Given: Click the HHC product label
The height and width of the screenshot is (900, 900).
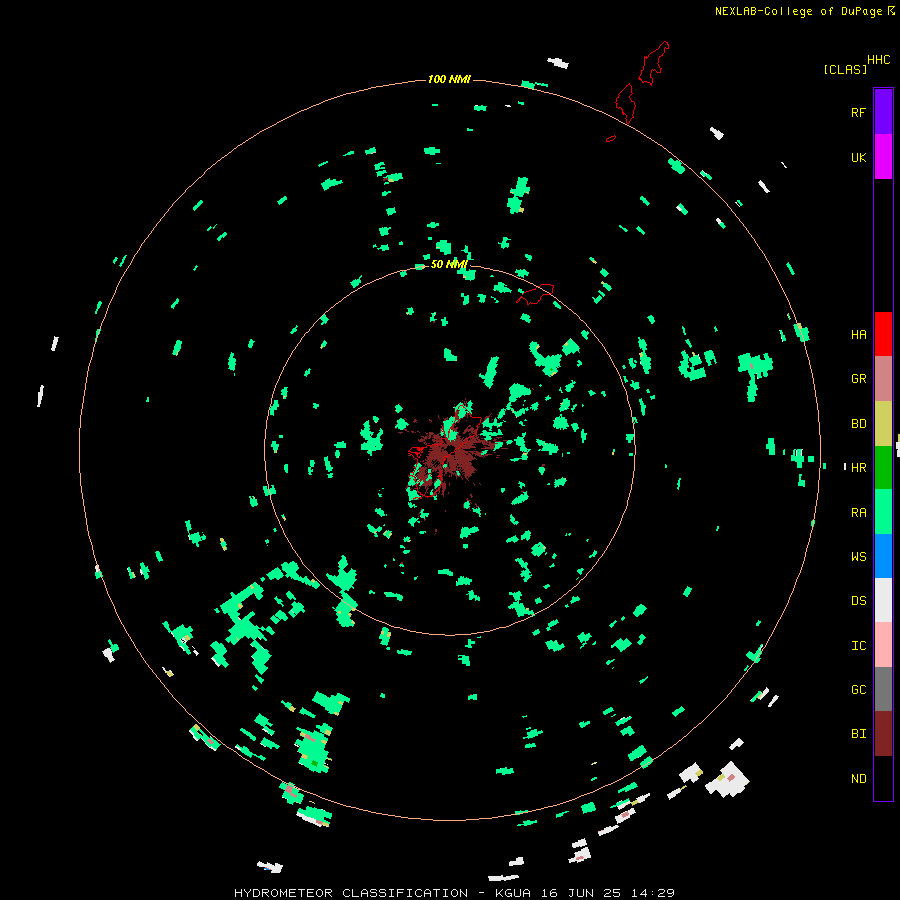Looking at the screenshot, I should click(878, 60).
